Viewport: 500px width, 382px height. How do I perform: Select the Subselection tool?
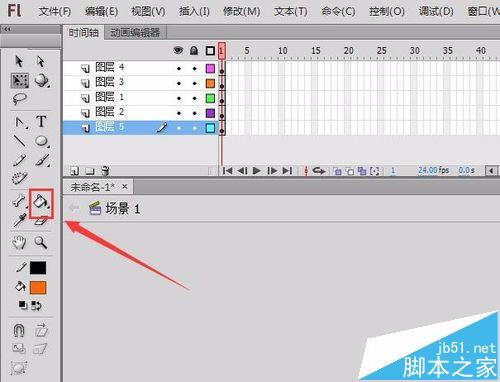coord(41,62)
